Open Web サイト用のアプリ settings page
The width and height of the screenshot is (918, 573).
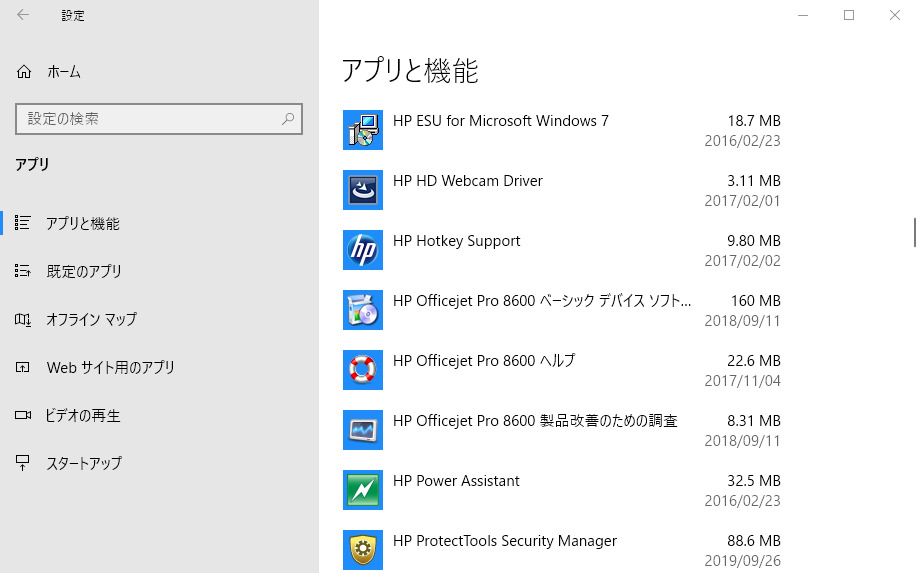pos(110,367)
